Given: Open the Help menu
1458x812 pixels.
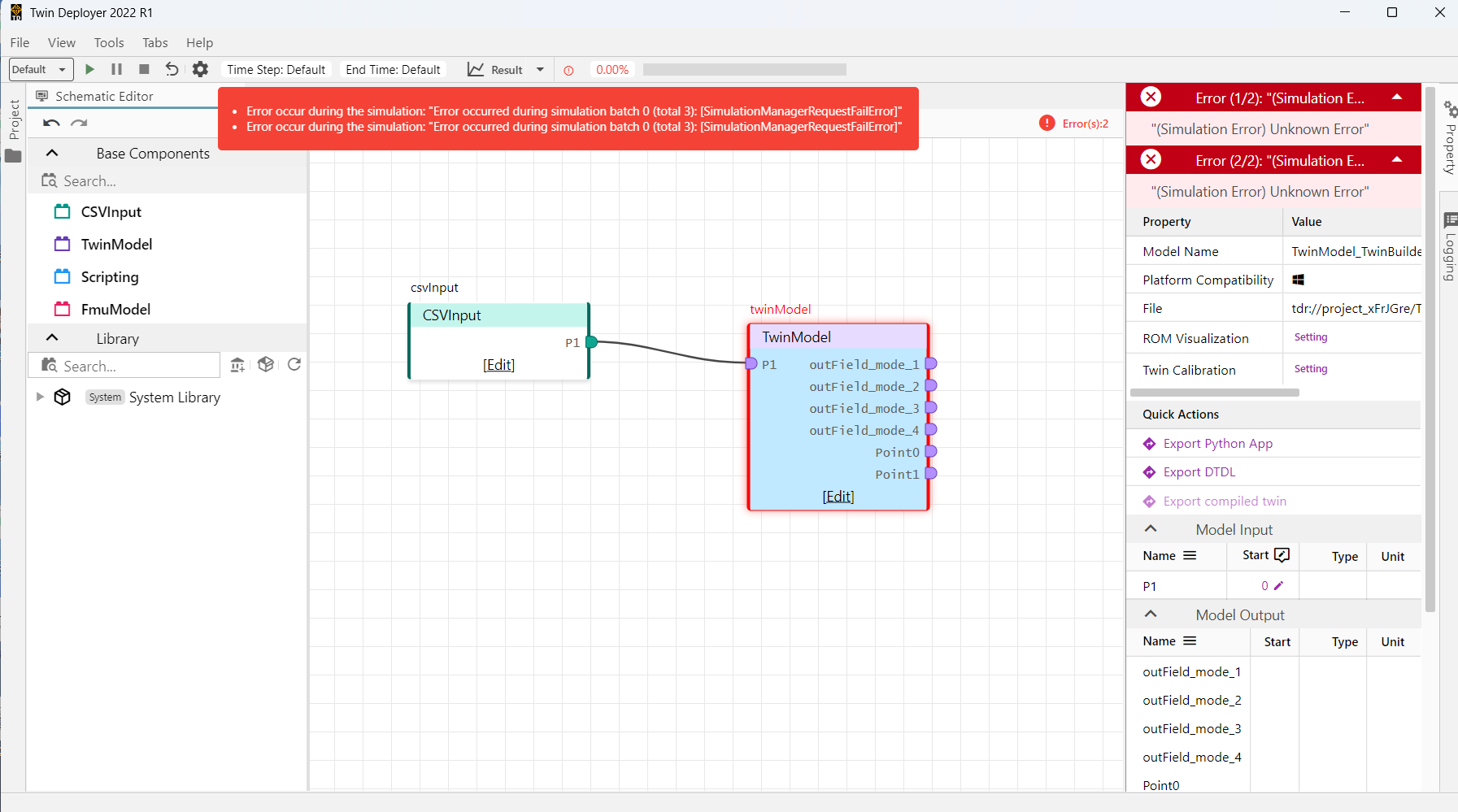Looking at the screenshot, I should click(199, 43).
